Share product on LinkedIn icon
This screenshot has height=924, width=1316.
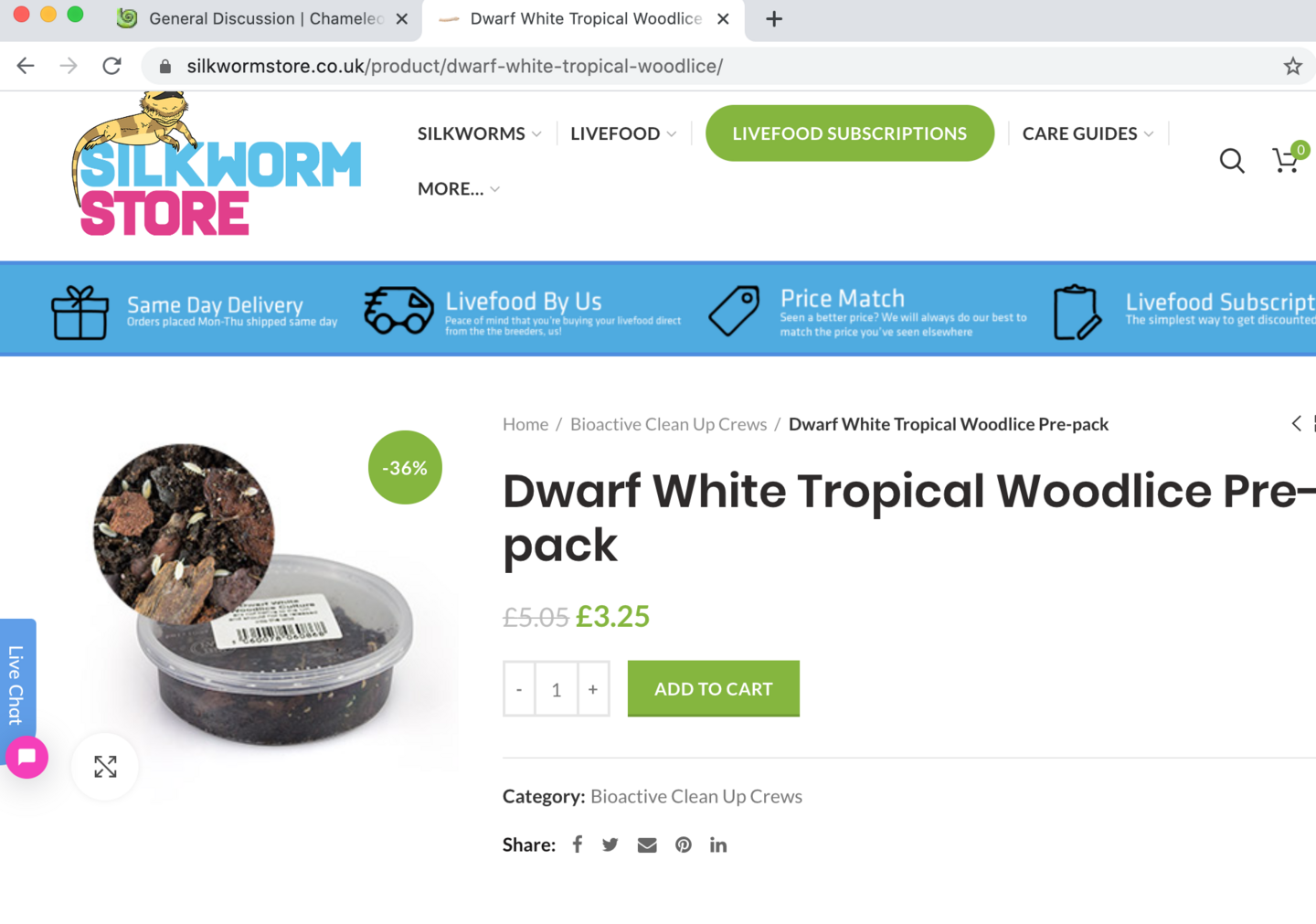718,844
